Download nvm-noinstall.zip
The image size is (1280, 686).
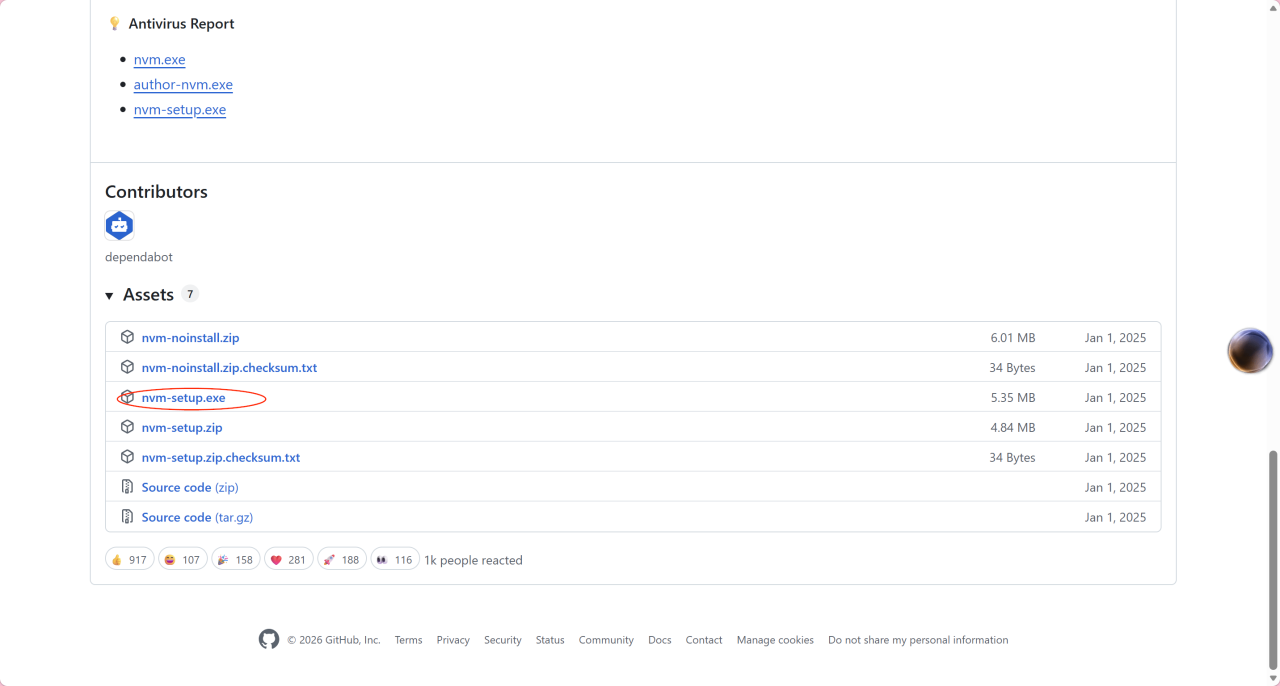point(190,338)
